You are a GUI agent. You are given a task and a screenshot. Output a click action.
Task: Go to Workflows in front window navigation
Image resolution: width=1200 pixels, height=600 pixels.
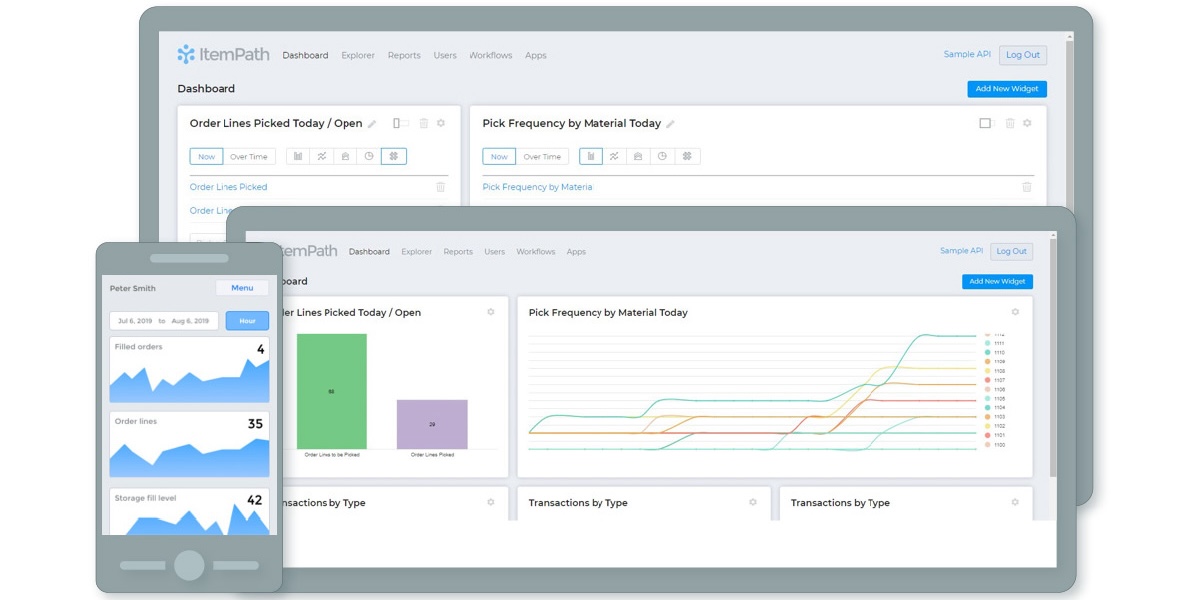[x=535, y=251]
